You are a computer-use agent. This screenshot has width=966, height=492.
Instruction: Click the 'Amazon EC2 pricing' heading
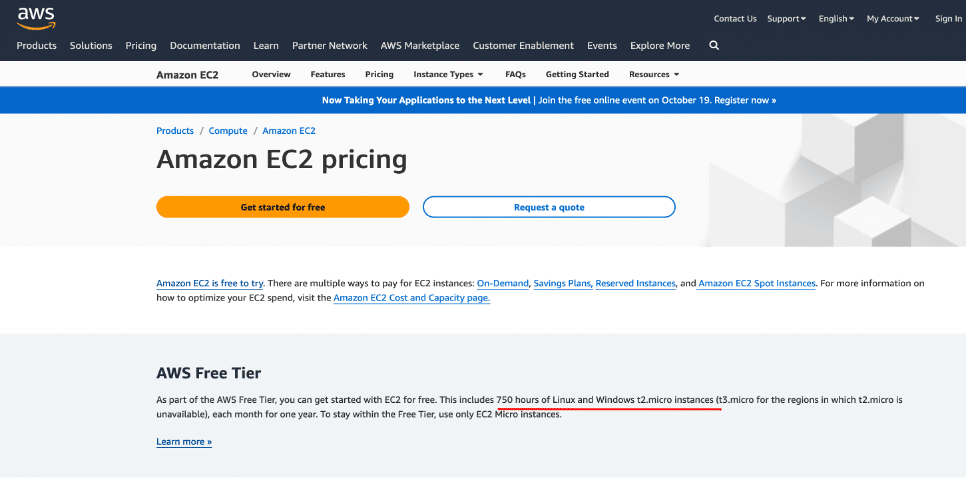282,159
